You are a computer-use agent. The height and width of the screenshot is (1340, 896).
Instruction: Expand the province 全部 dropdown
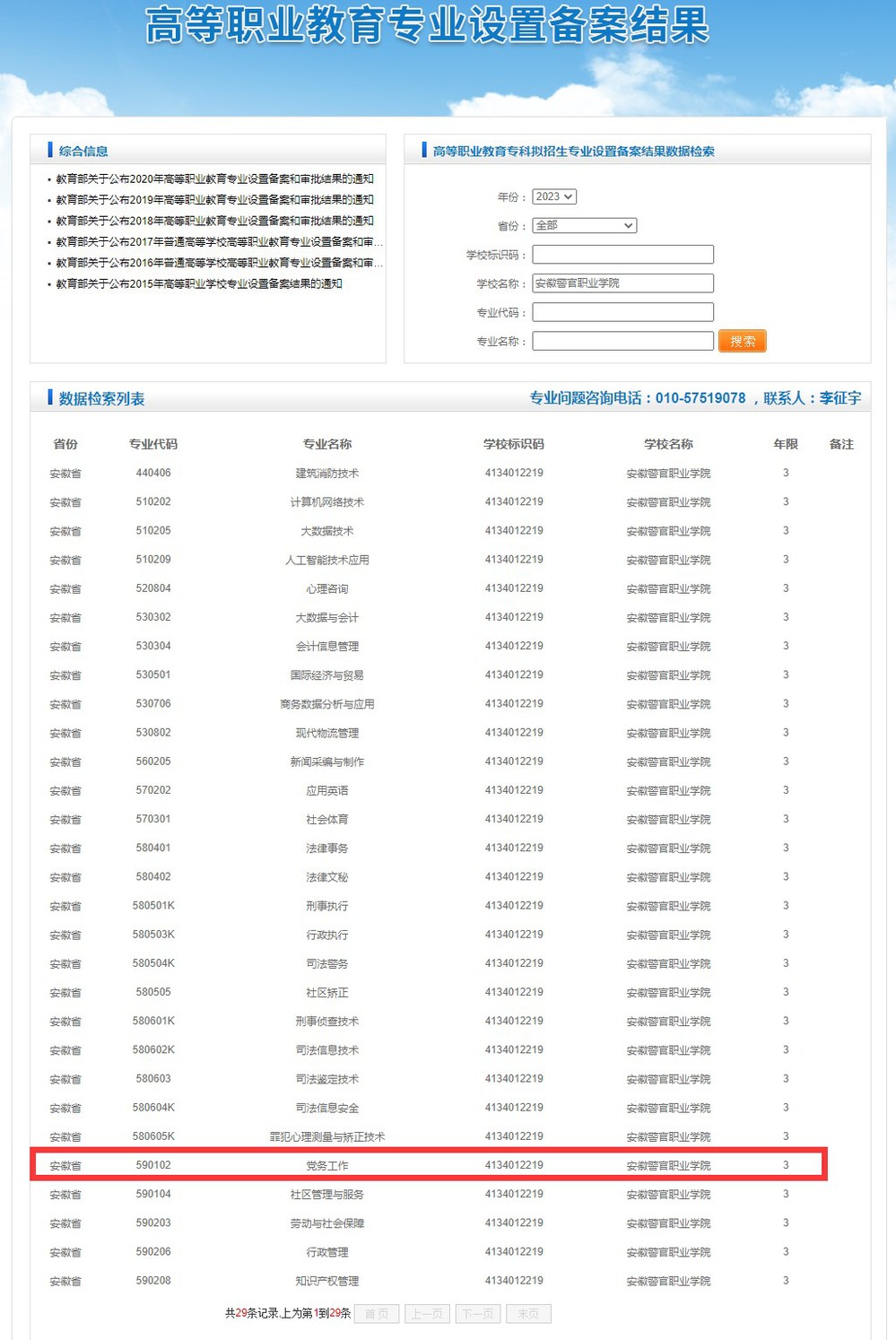tap(584, 225)
